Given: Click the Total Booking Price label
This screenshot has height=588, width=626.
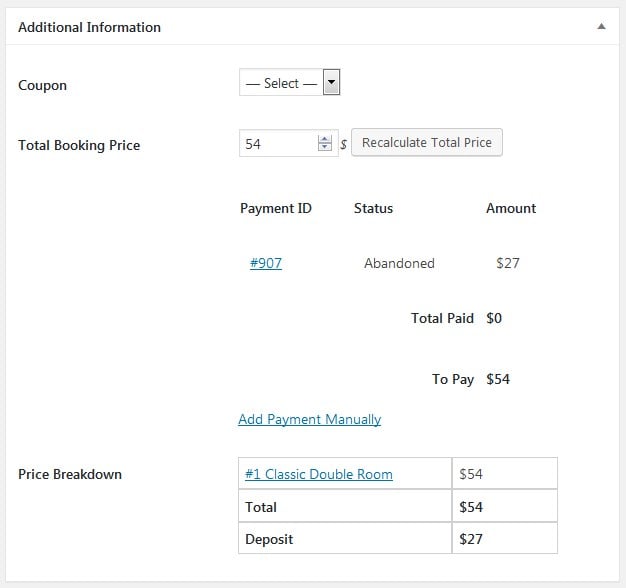Looking at the screenshot, I should (x=79, y=145).
